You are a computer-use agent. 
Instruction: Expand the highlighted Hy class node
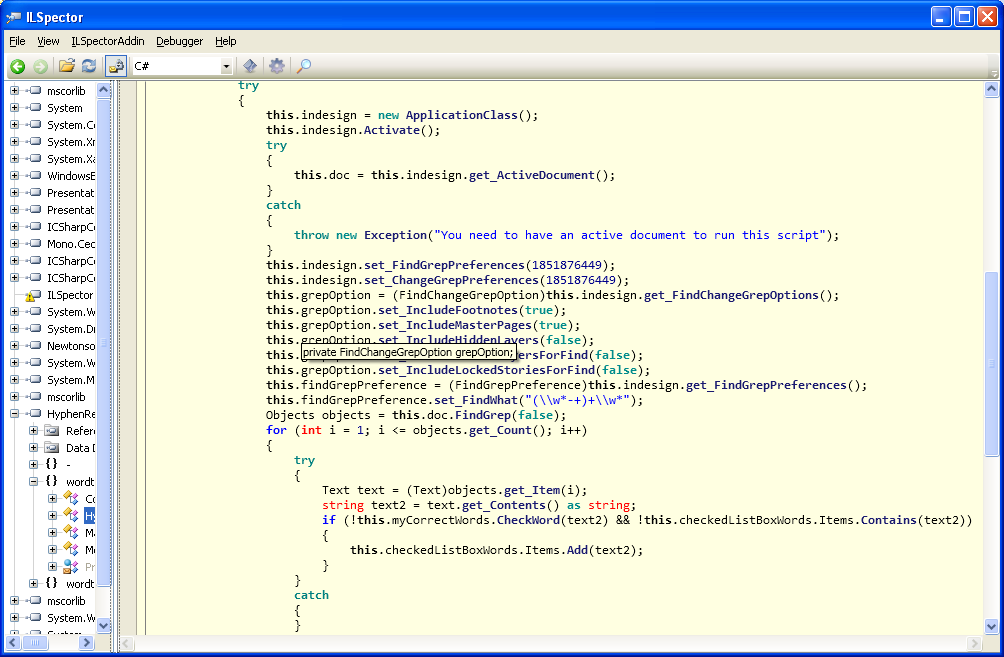point(53,515)
